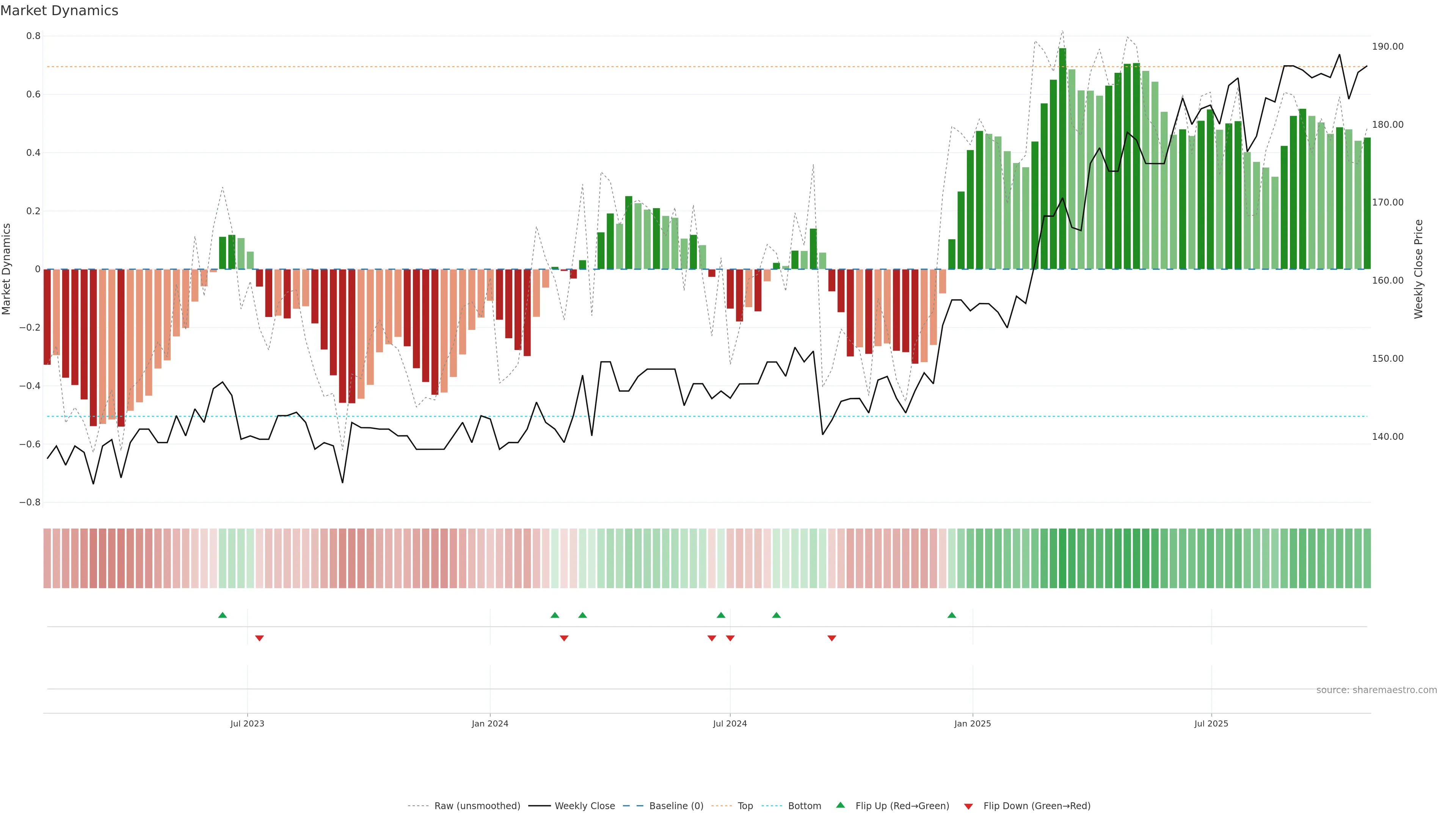Click the Bottom legend label
This screenshot has width=1456, height=819.
[804, 806]
